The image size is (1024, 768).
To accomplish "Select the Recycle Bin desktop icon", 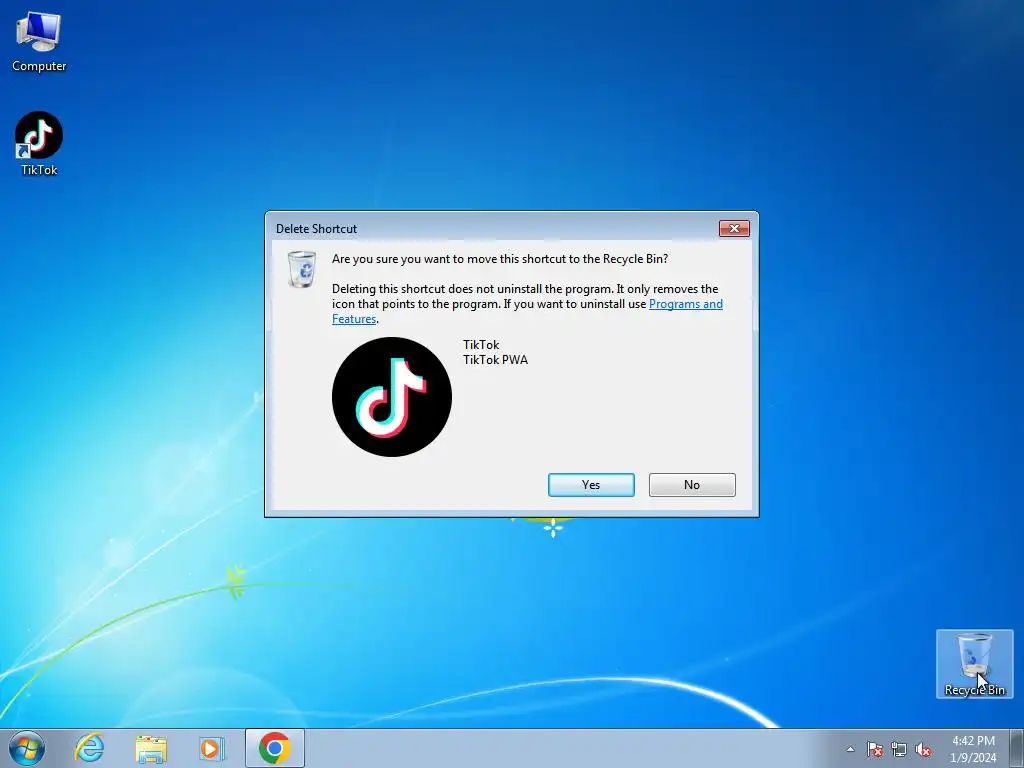I will click(974, 664).
